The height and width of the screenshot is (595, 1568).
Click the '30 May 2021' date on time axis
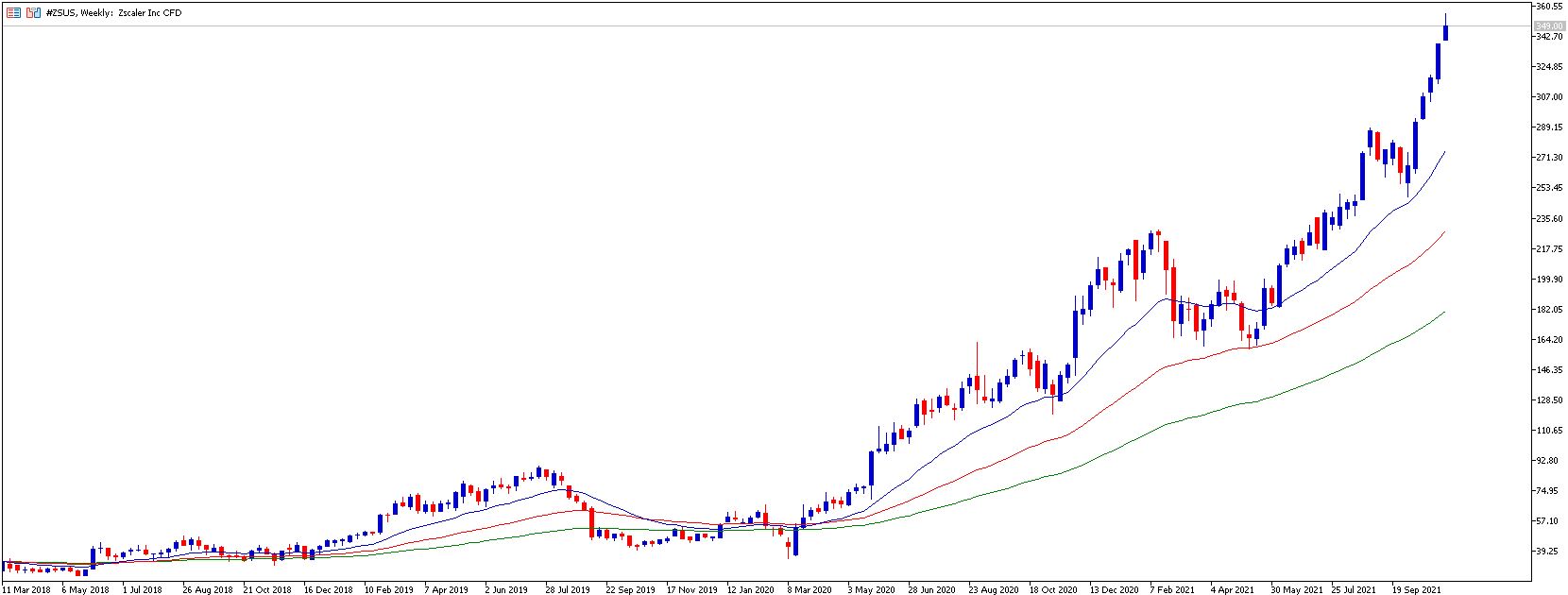tap(1296, 589)
